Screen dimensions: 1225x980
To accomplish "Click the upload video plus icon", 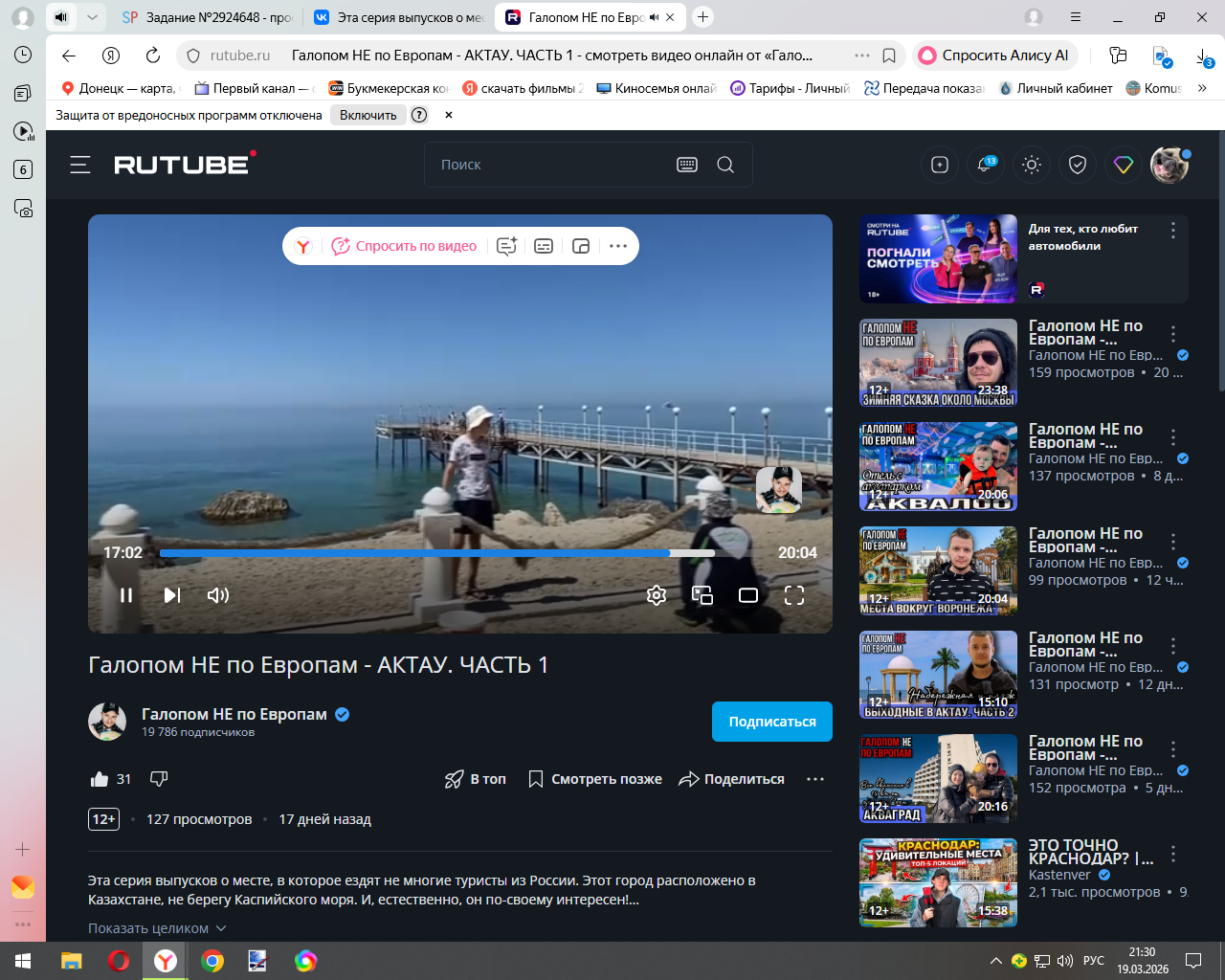I will [940, 165].
